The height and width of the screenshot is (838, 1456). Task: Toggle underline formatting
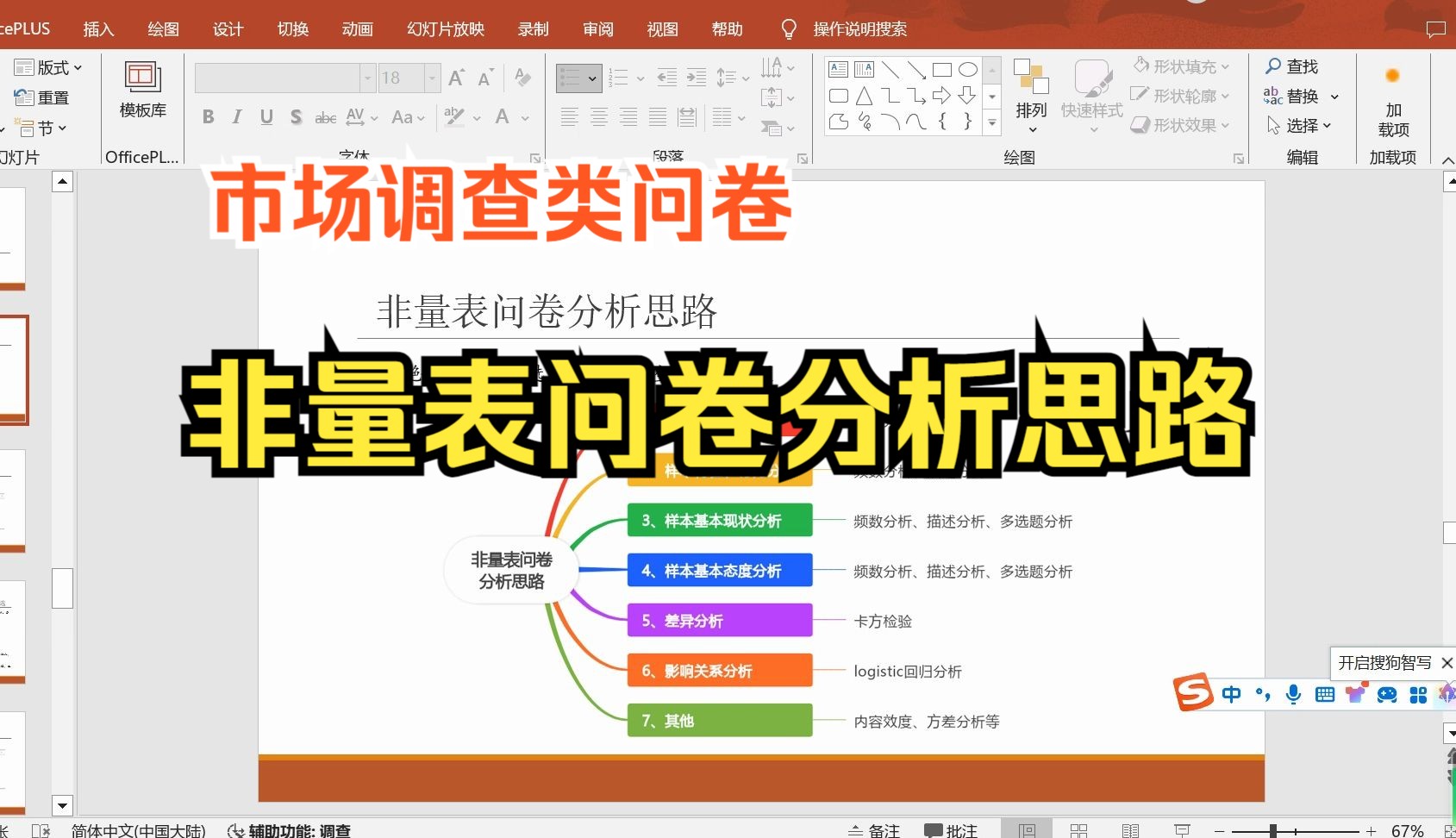pyautogui.click(x=266, y=117)
